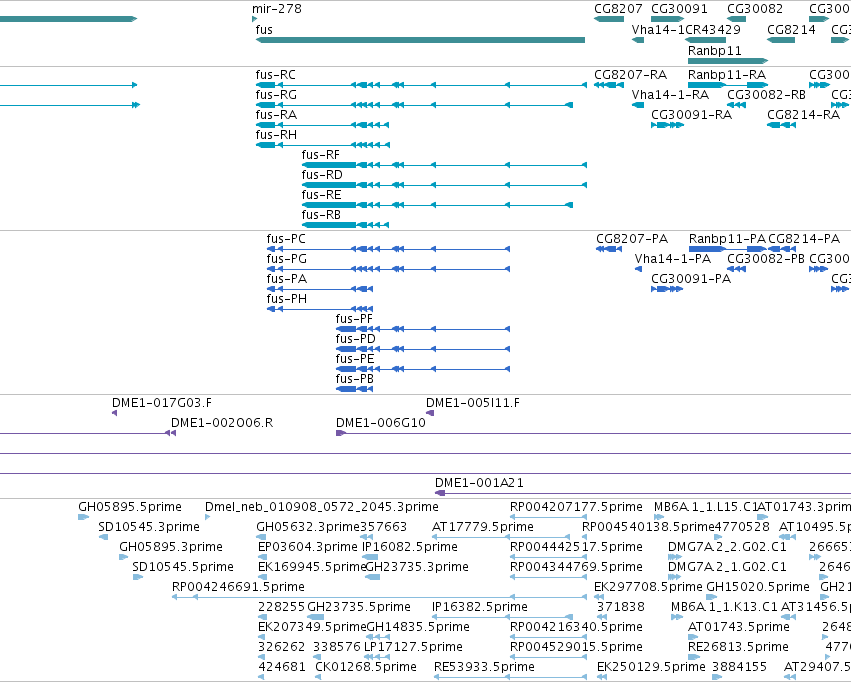The width and height of the screenshot is (851, 682).
Task: Select the CG8207-RA transcript
Action: [x=608, y=85]
